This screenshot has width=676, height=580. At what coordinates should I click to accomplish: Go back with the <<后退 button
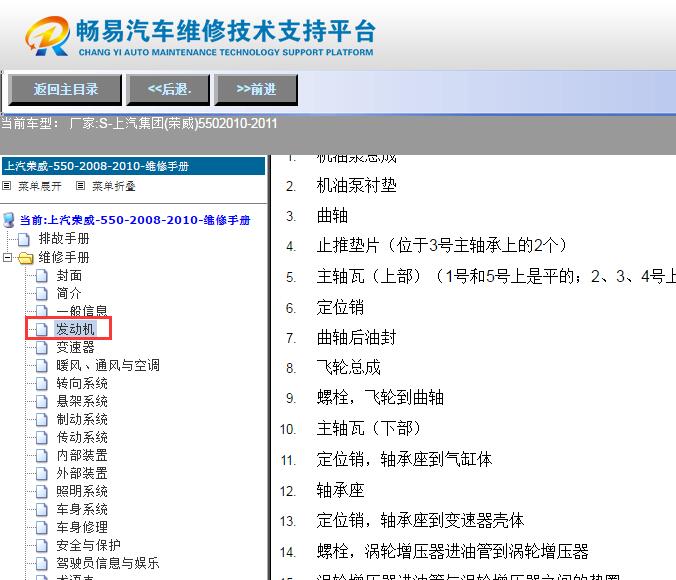pos(168,90)
